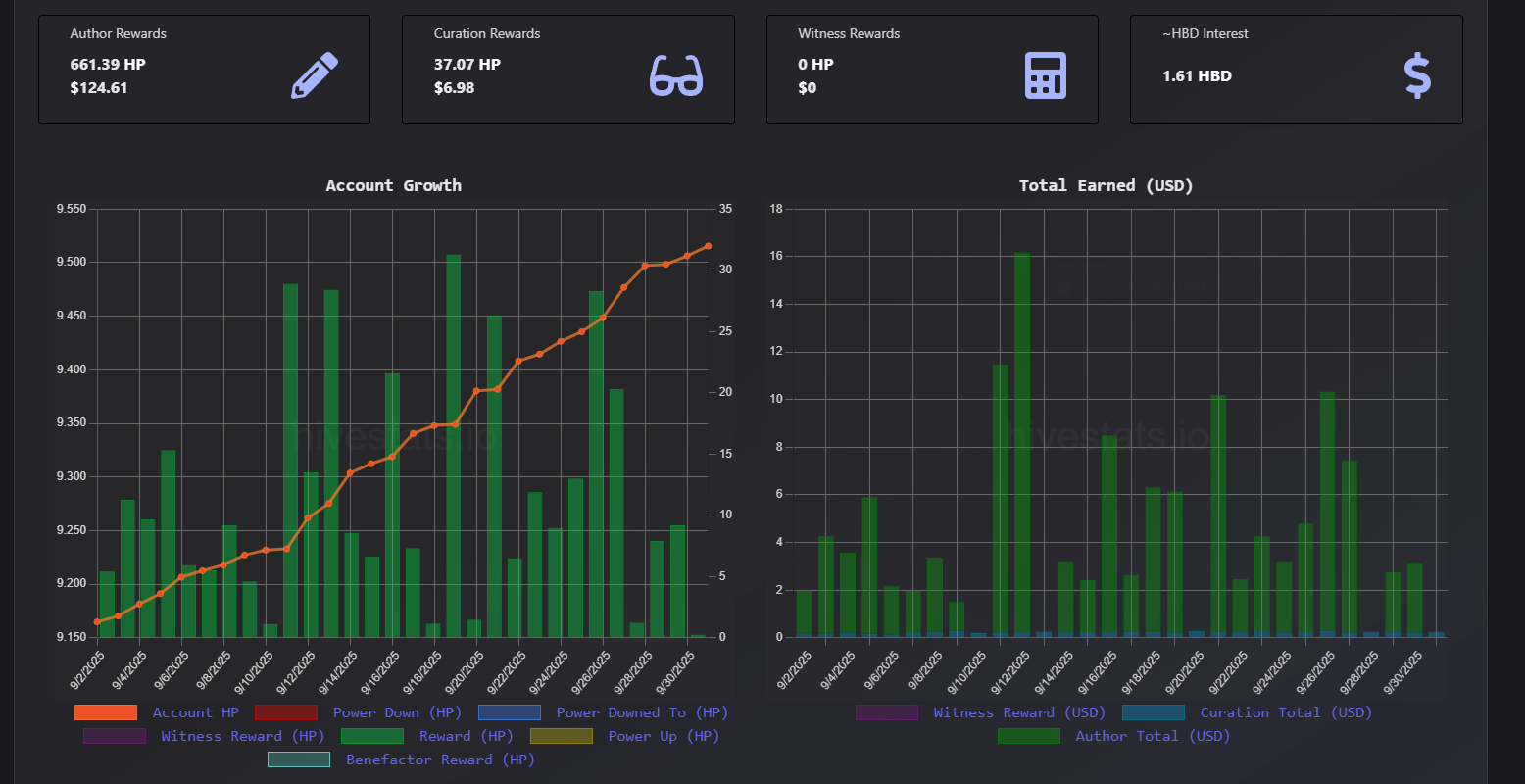Toggle the Power Up (HP) legend label
The width and height of the screenshot is (1525, 784).
pos(664,736)
